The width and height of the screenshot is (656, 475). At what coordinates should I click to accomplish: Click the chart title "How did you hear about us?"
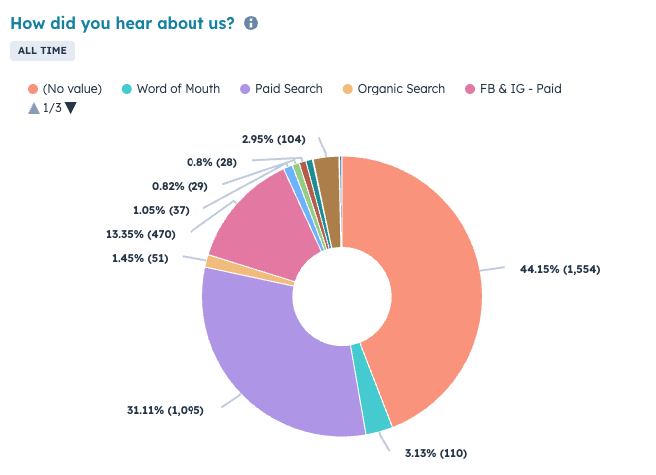122,23
